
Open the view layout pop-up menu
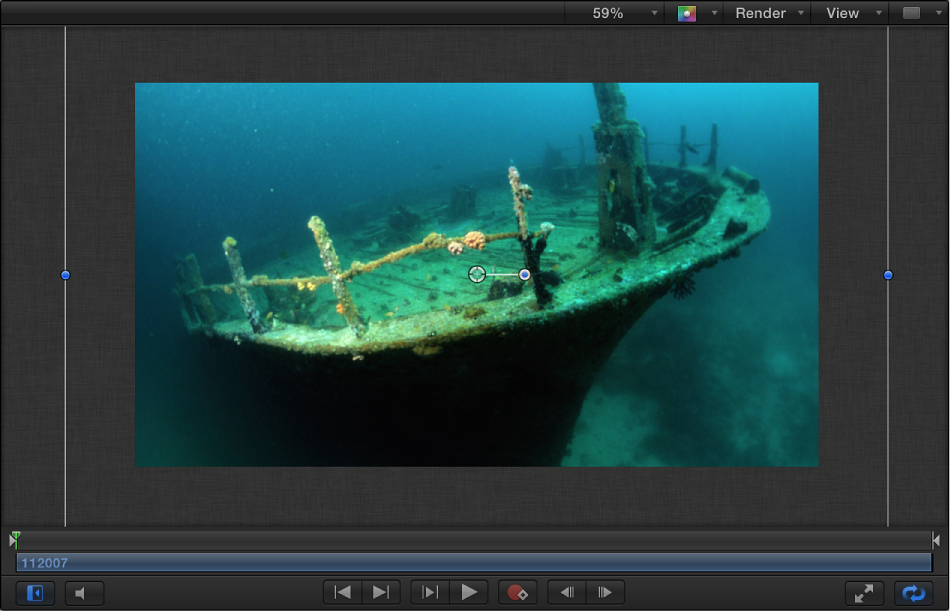click(918, 13)
